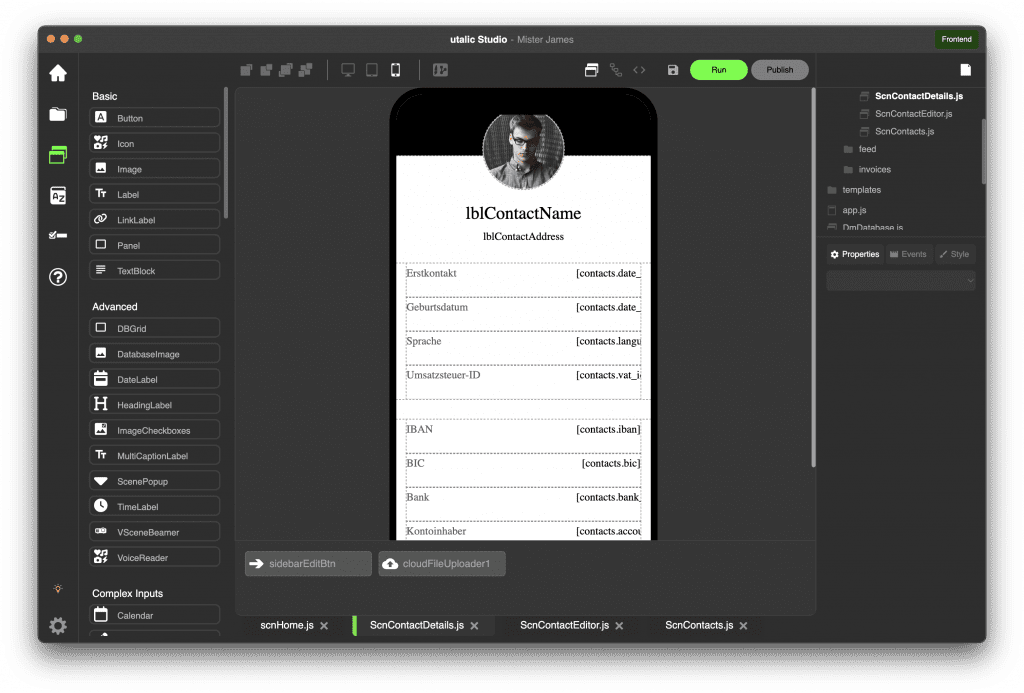Create new file with page icon

click(965, 70)
